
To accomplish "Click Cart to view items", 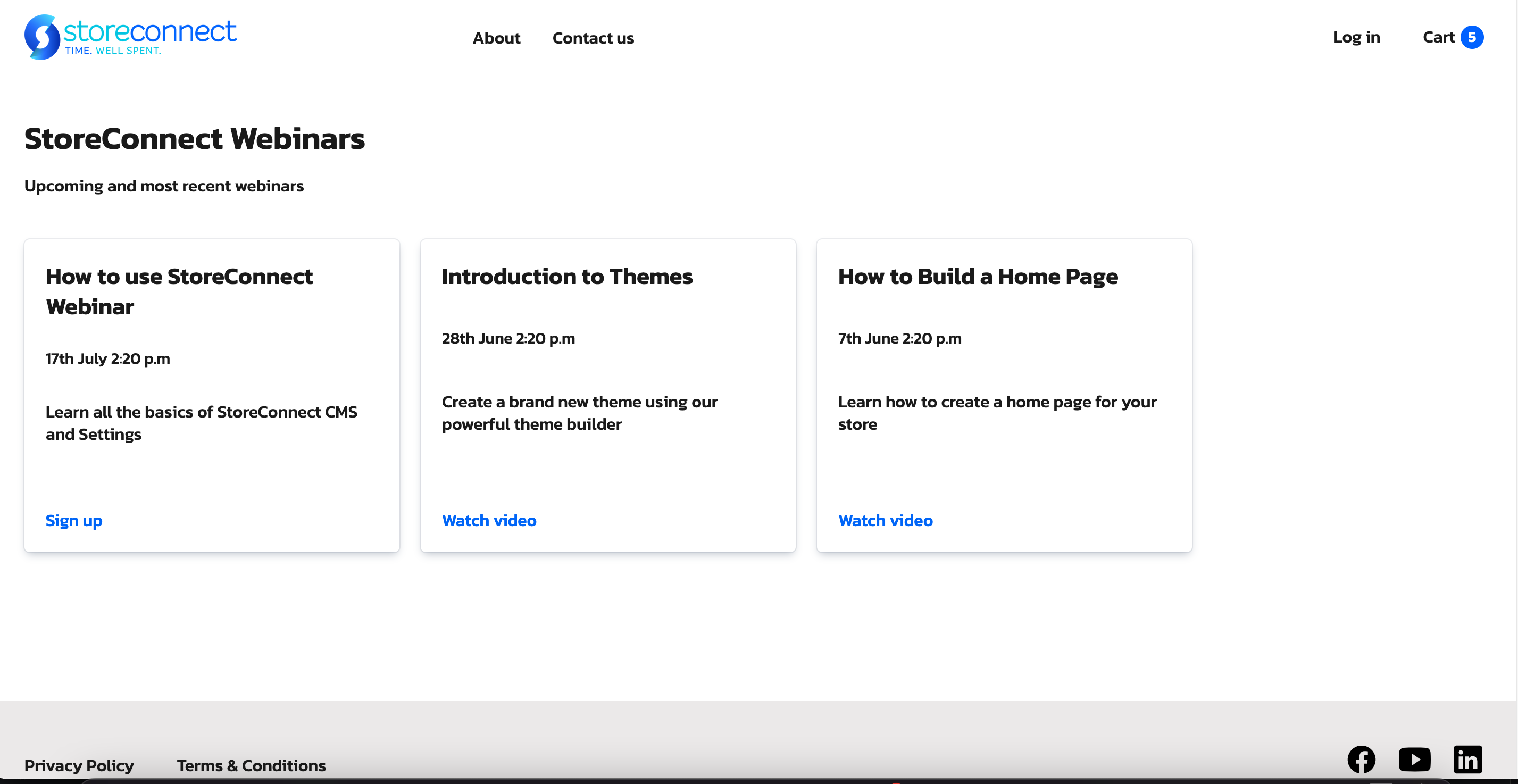I will coord(1453,37).
